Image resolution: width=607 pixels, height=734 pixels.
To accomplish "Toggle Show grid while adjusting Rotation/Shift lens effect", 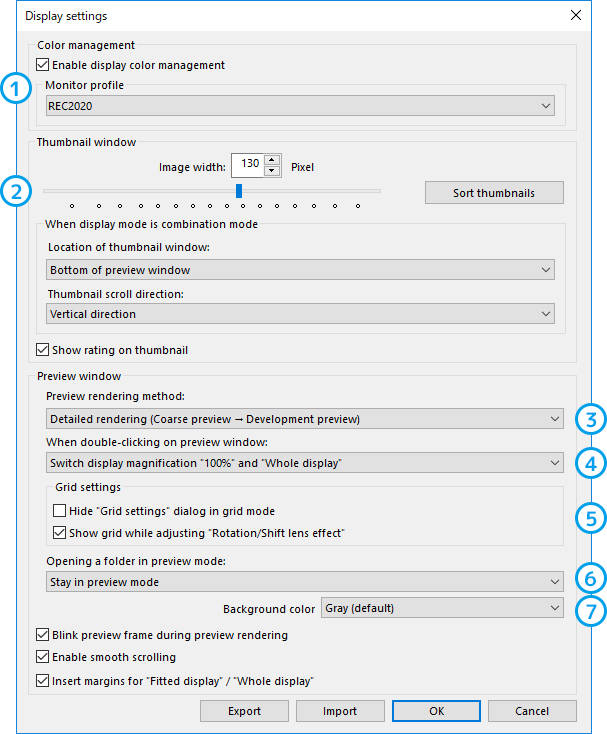I will coord(59,532).
